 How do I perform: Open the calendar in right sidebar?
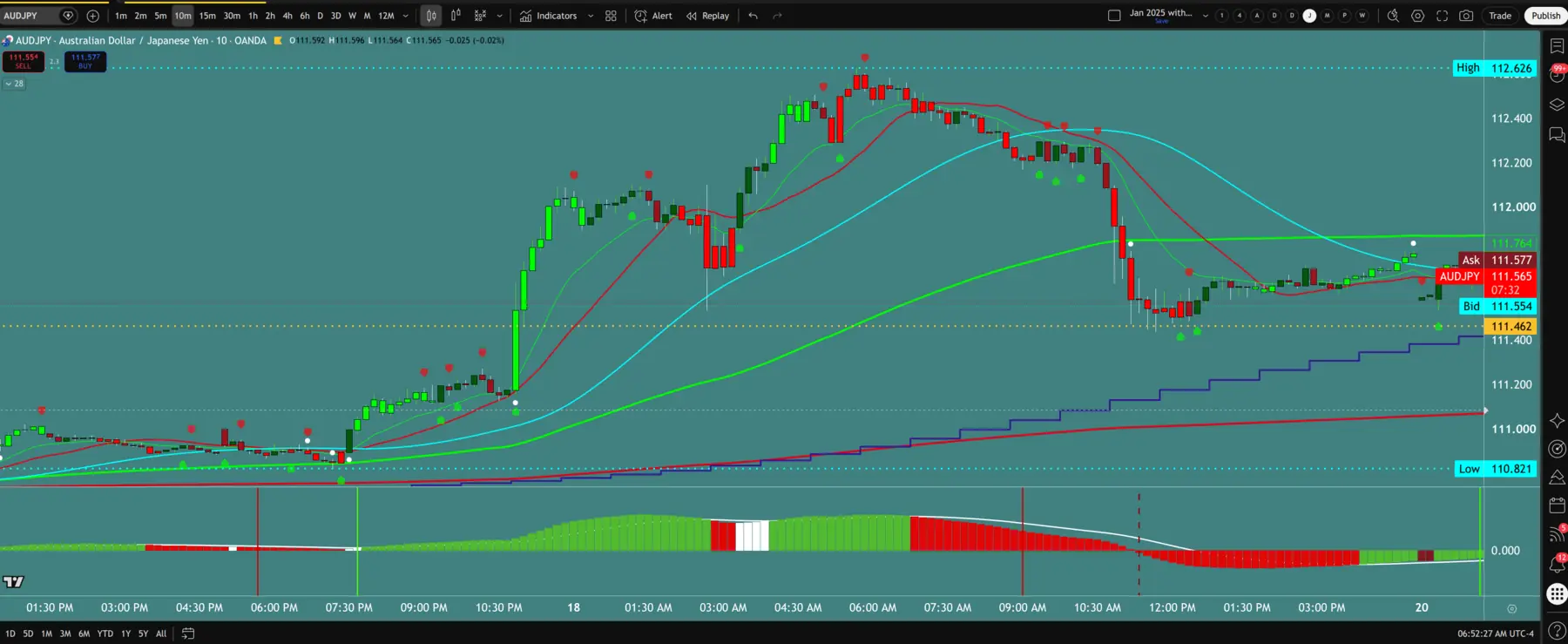(1557, 505)
